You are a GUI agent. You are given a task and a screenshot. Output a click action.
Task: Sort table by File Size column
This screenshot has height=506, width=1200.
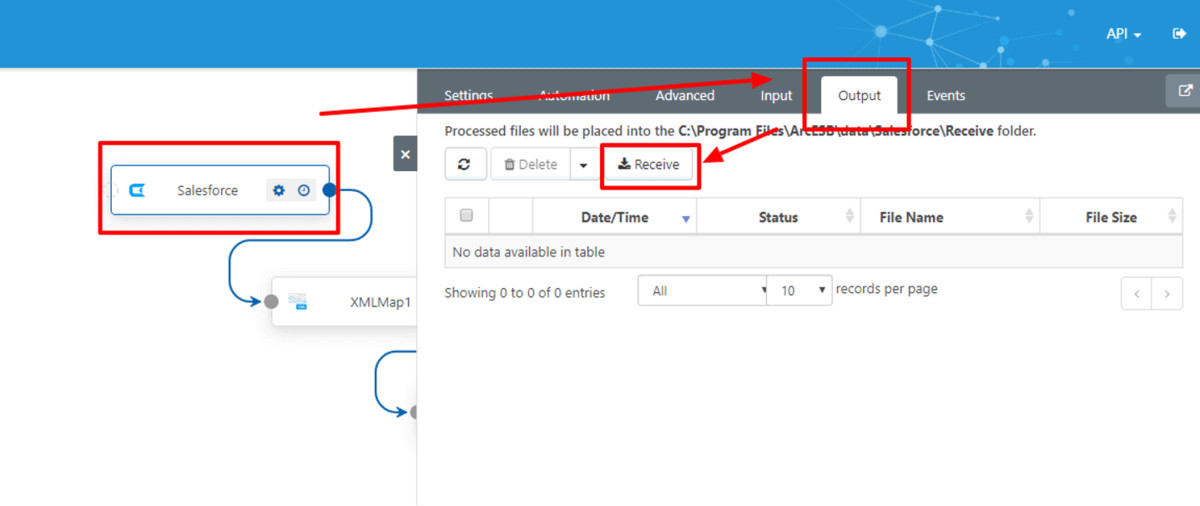(x=1111, y=217)
